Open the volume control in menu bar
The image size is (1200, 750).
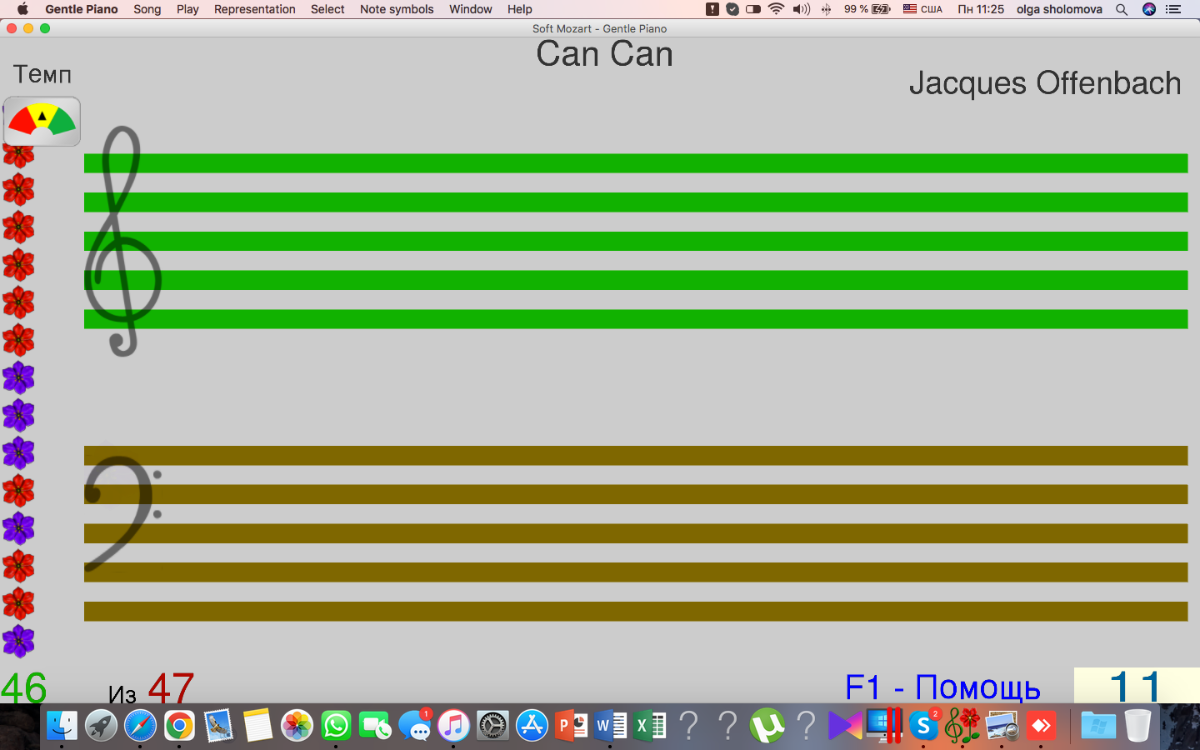pos(801,9)
